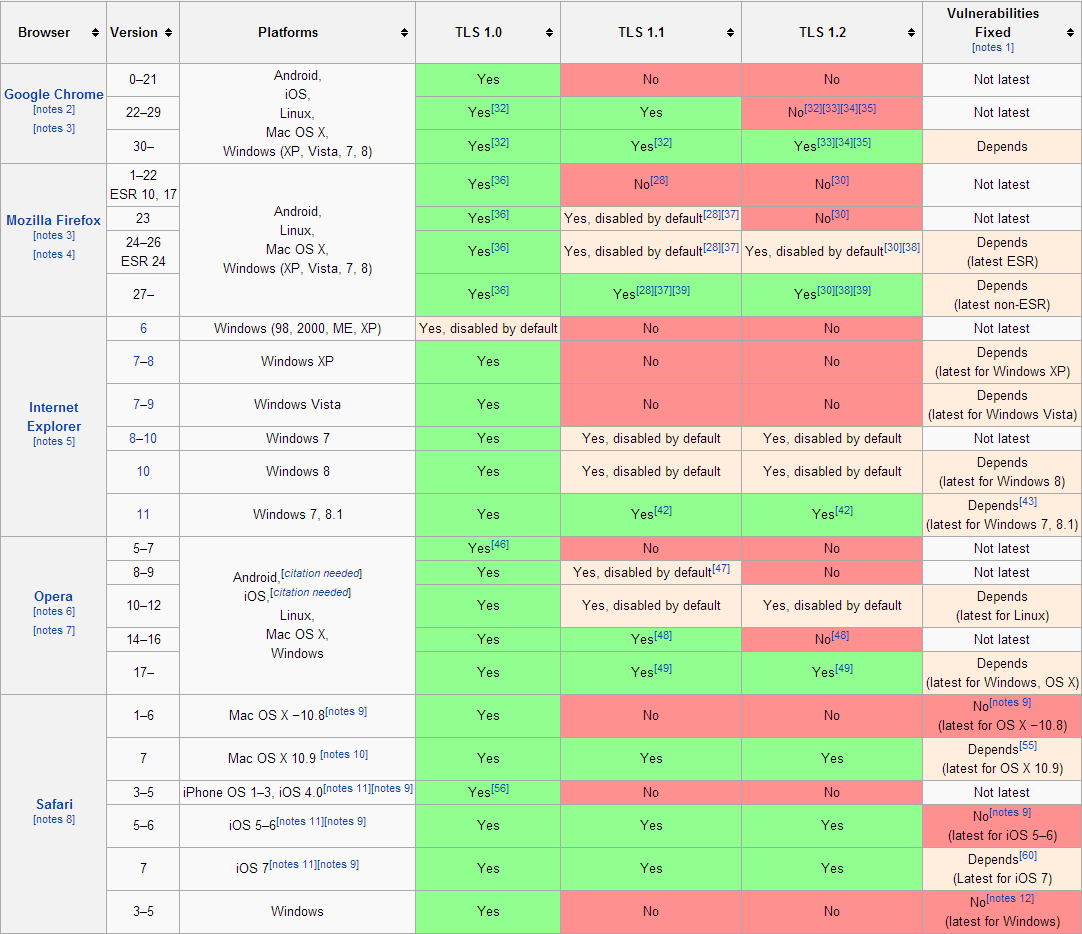Click citation [42] in IE 11 TLS 1.2 cell
The width and height of the screenshot is (1082, 934).
coord(844,510)
